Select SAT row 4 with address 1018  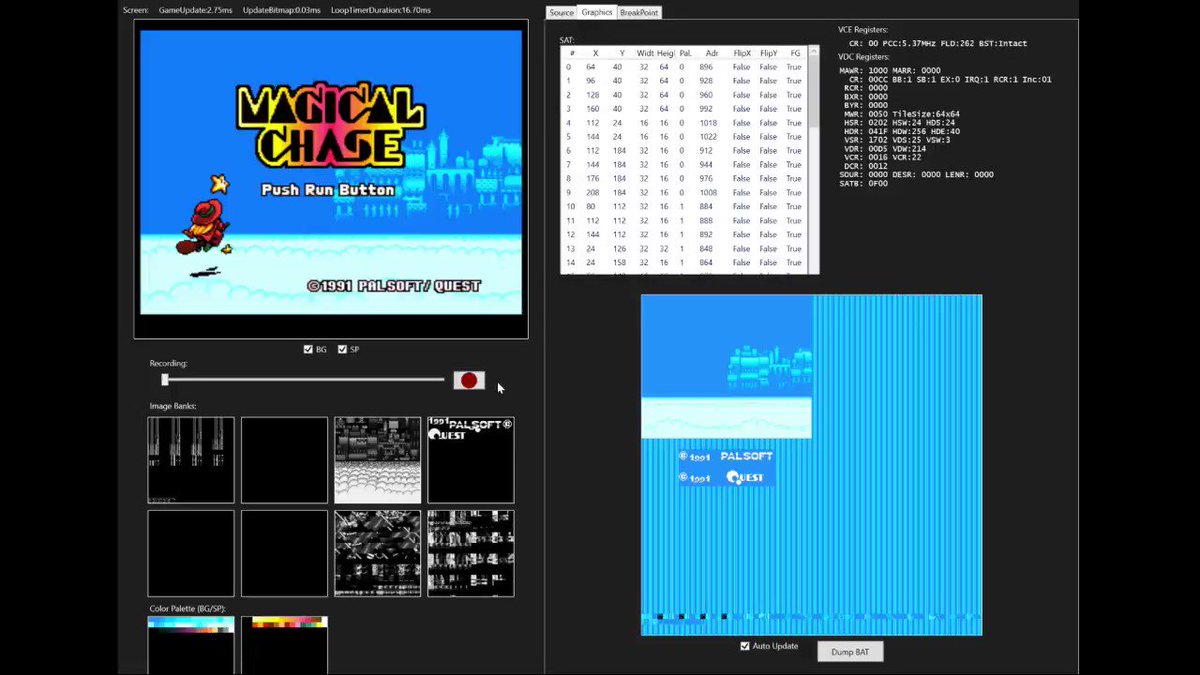(685, 123)
